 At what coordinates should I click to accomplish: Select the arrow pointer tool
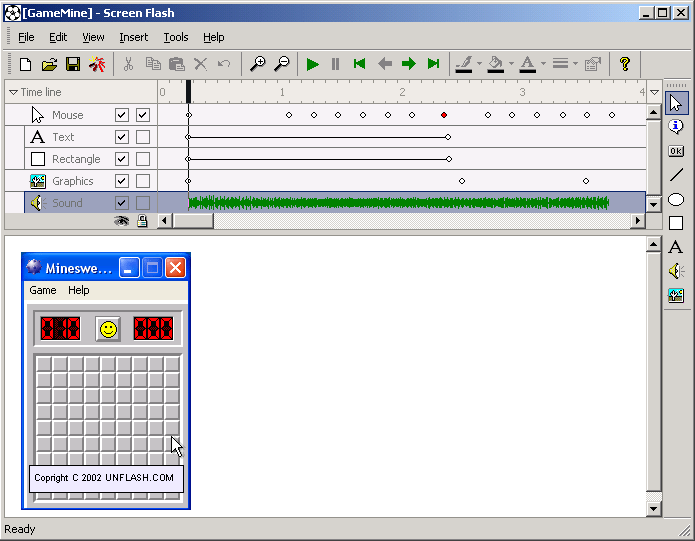click(x=676, y=103)
